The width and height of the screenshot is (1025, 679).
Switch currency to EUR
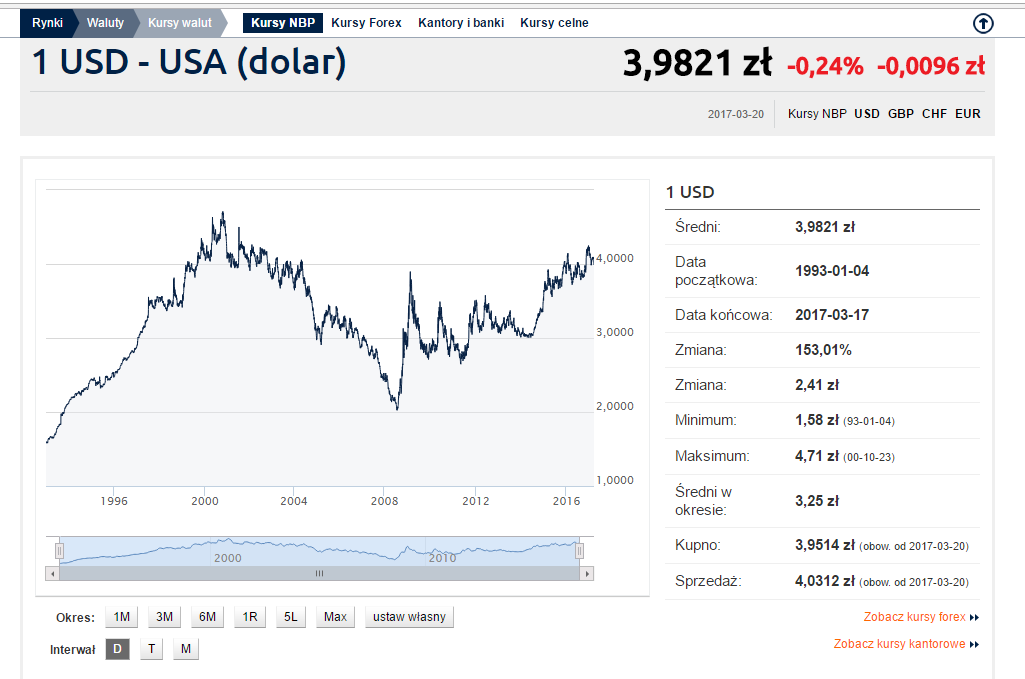coord(967,114)
